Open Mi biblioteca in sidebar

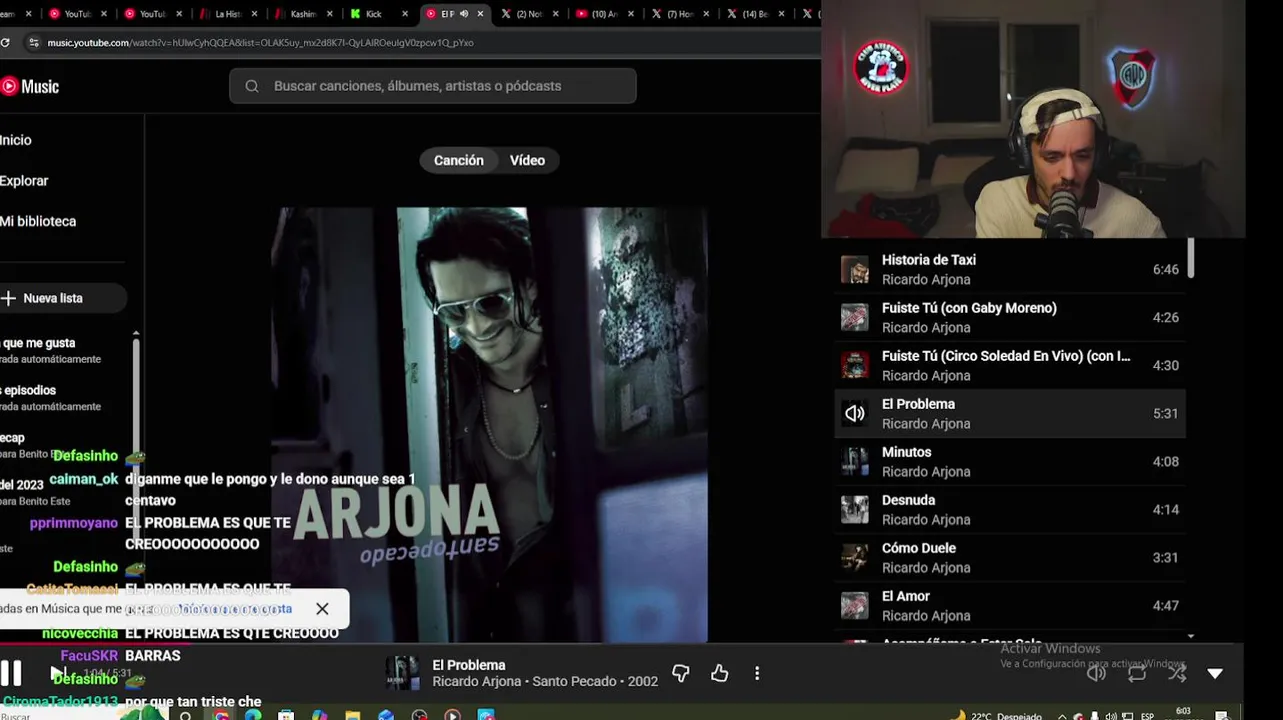click(38, 221)
